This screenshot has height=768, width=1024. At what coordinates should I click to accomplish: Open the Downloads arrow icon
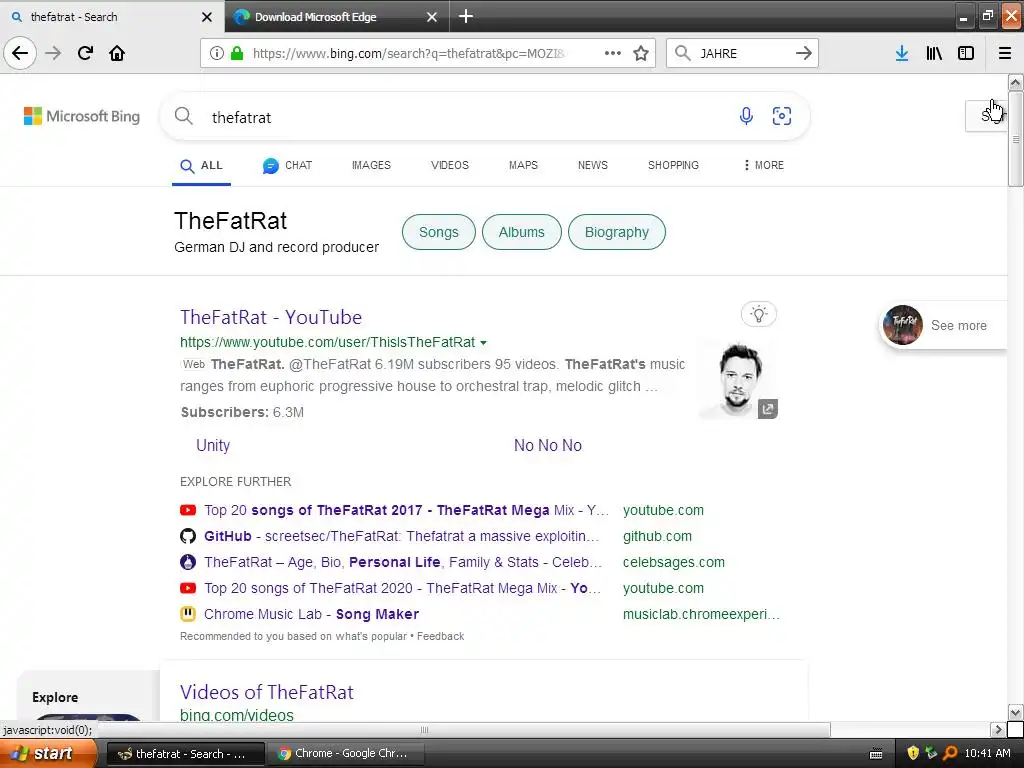pyautogui.click(x=902, y=53)
